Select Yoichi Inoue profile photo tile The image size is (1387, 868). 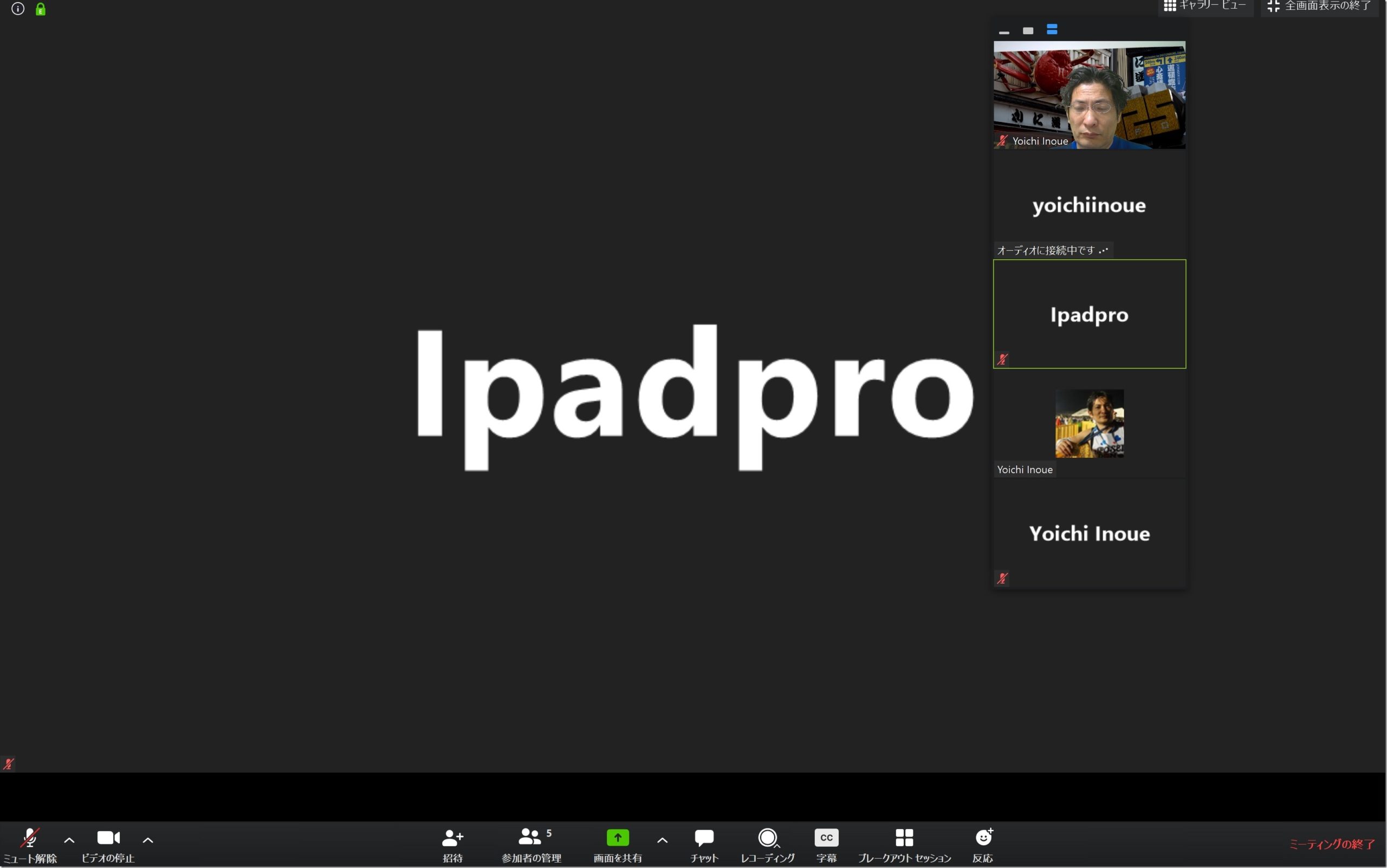point(1090,424)
